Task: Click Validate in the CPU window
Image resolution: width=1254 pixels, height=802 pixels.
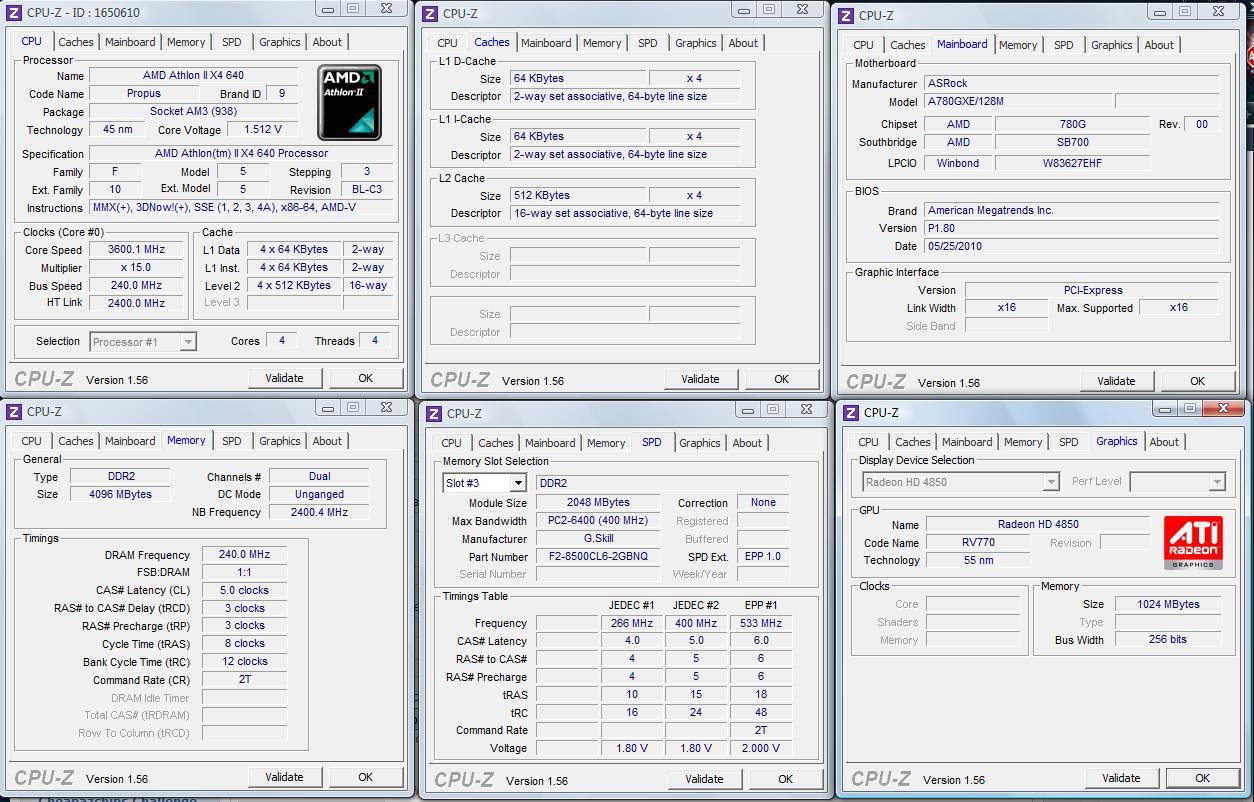Action: click(x=284, y=378)
